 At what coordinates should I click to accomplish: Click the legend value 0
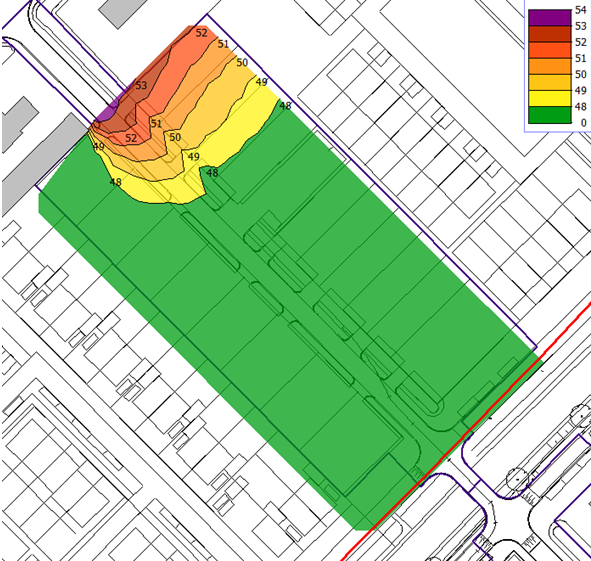tap(584, 123)
